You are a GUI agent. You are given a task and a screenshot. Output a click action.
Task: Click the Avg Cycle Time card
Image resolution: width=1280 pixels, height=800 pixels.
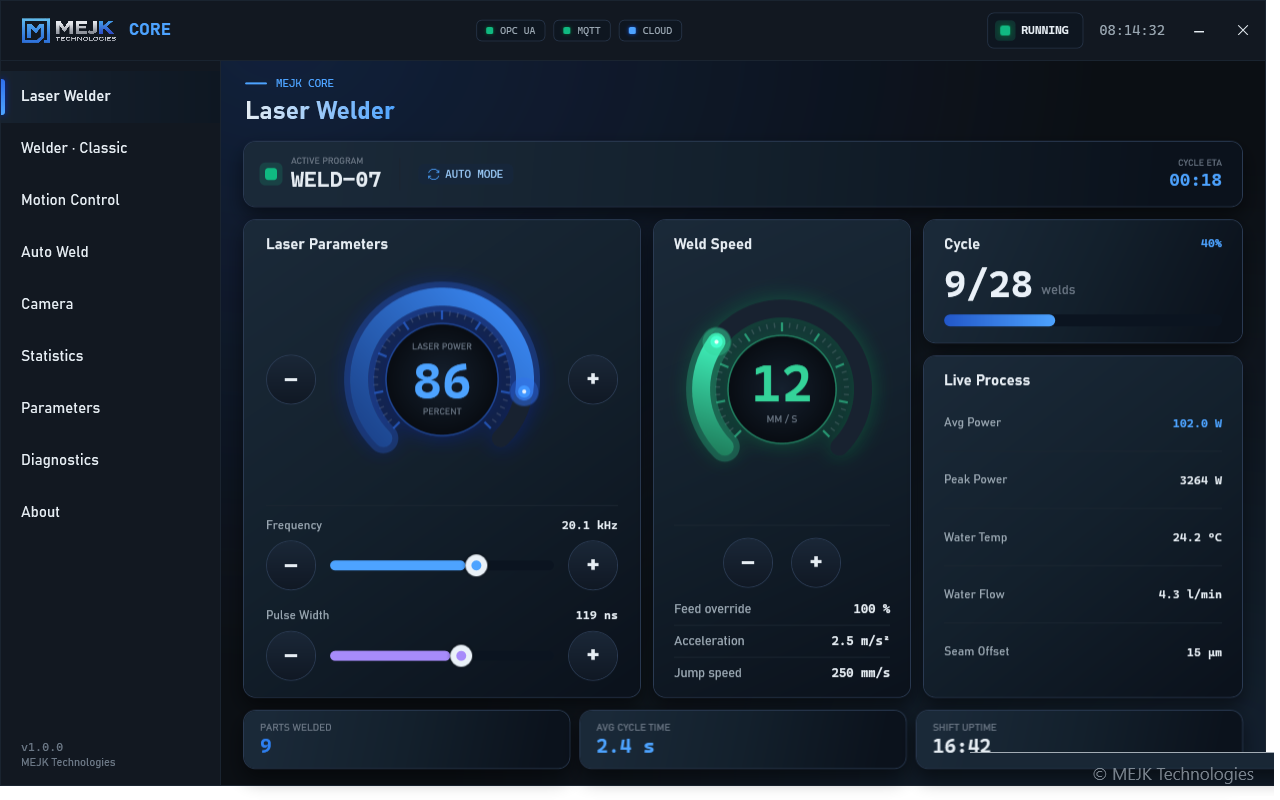(743, 739)
